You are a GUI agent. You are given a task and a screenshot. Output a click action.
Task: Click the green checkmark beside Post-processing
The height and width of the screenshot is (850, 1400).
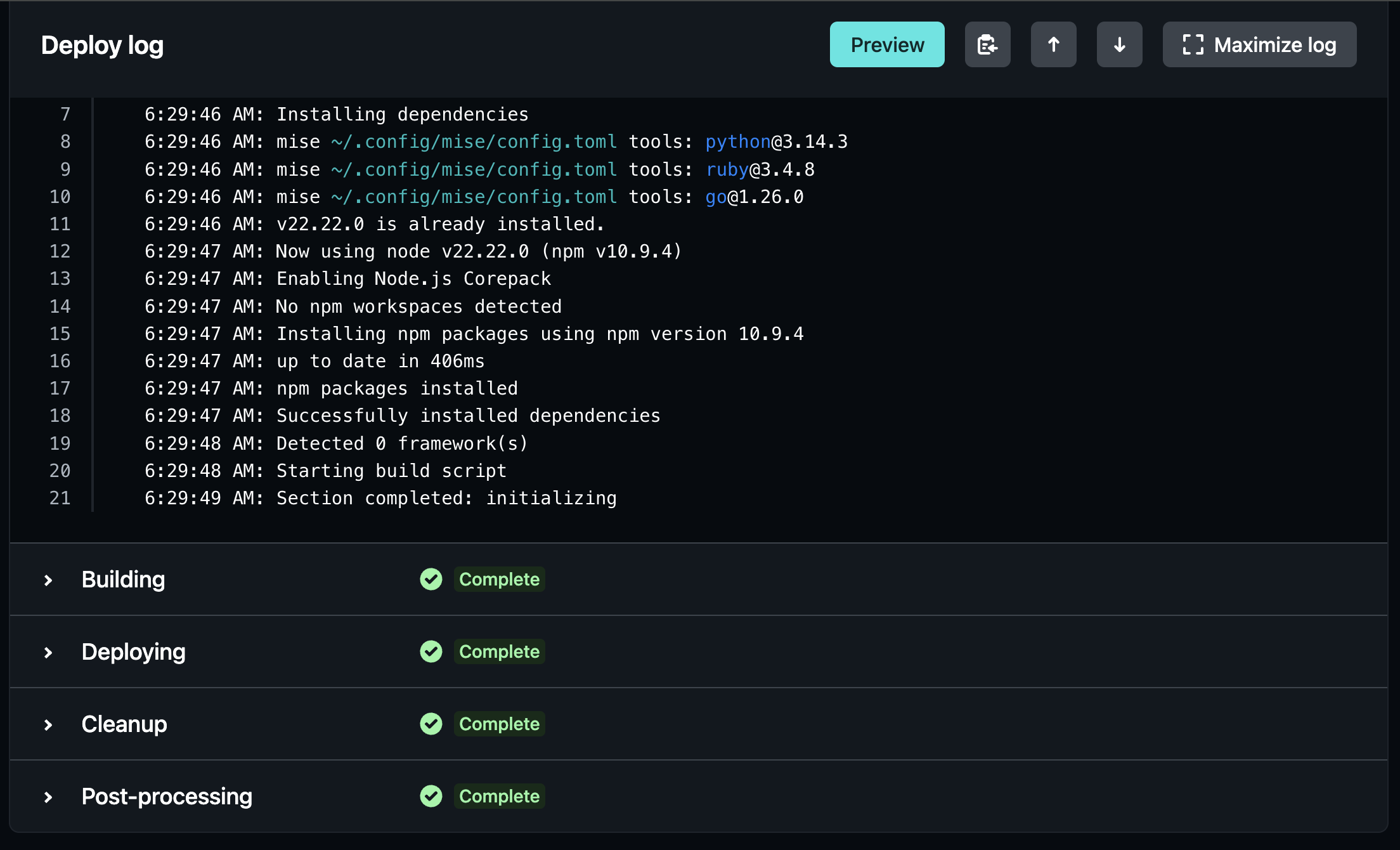click(431, 796)
